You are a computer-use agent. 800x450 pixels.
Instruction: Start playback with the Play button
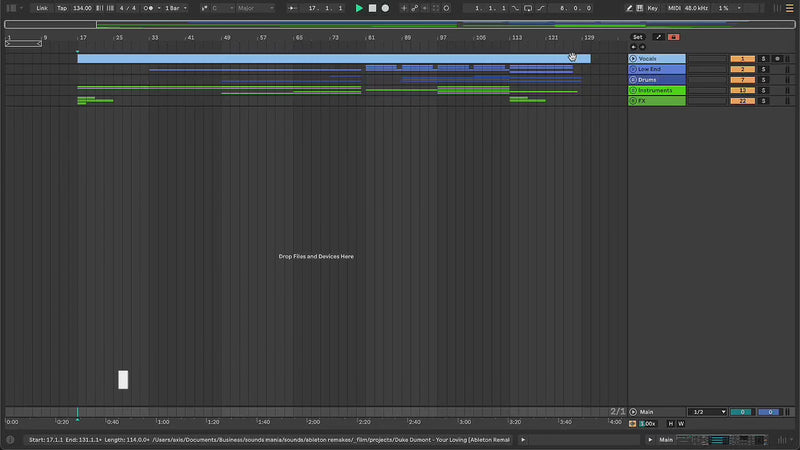pyautogui.click(x=359, y=8)
